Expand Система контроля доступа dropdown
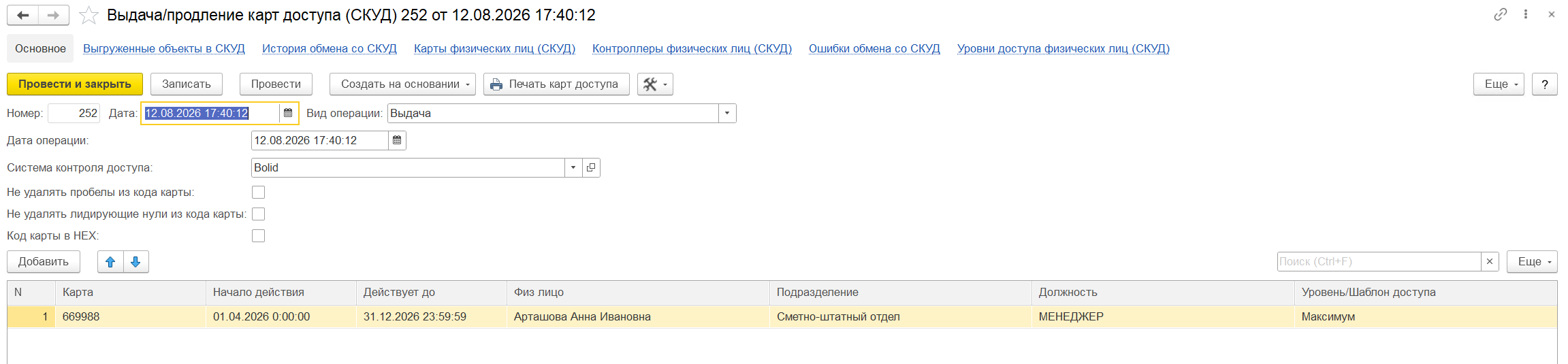The width and height of the screenshot is (1568, 364). (x=573, y=167)
